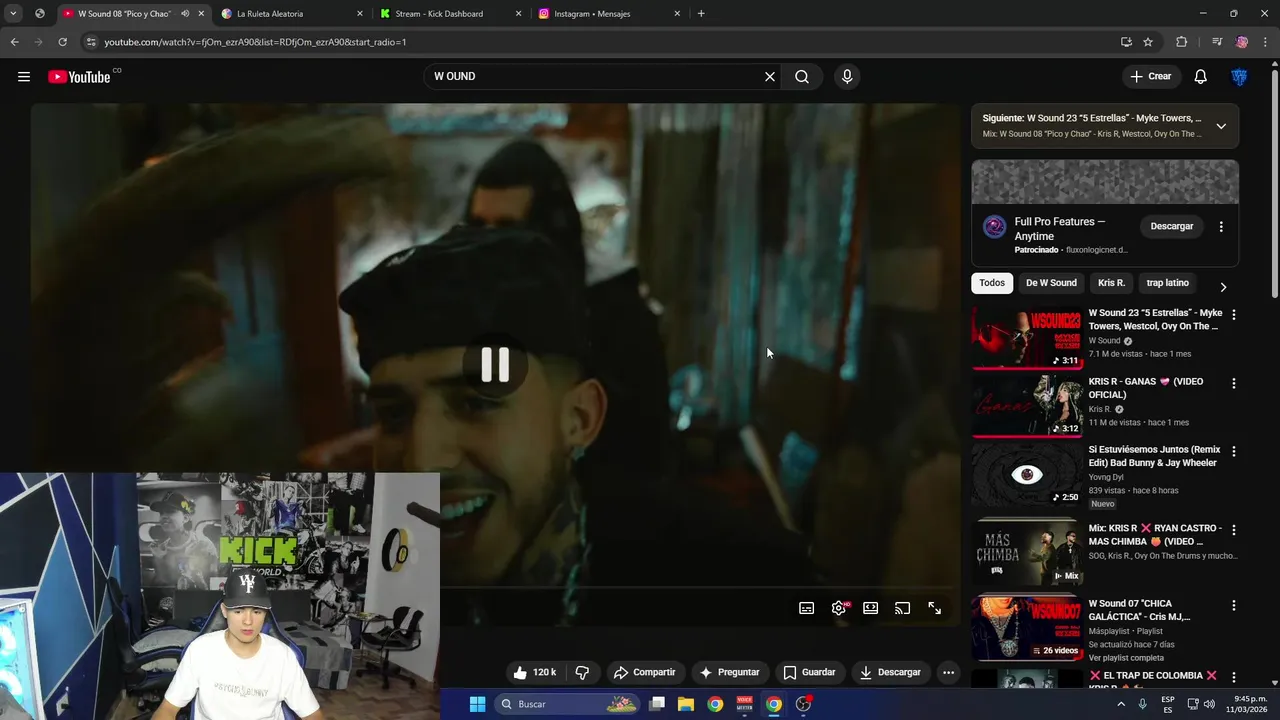Select the Kris R. filter chip
The image size is (1280, 720).
pos(1112,283)
